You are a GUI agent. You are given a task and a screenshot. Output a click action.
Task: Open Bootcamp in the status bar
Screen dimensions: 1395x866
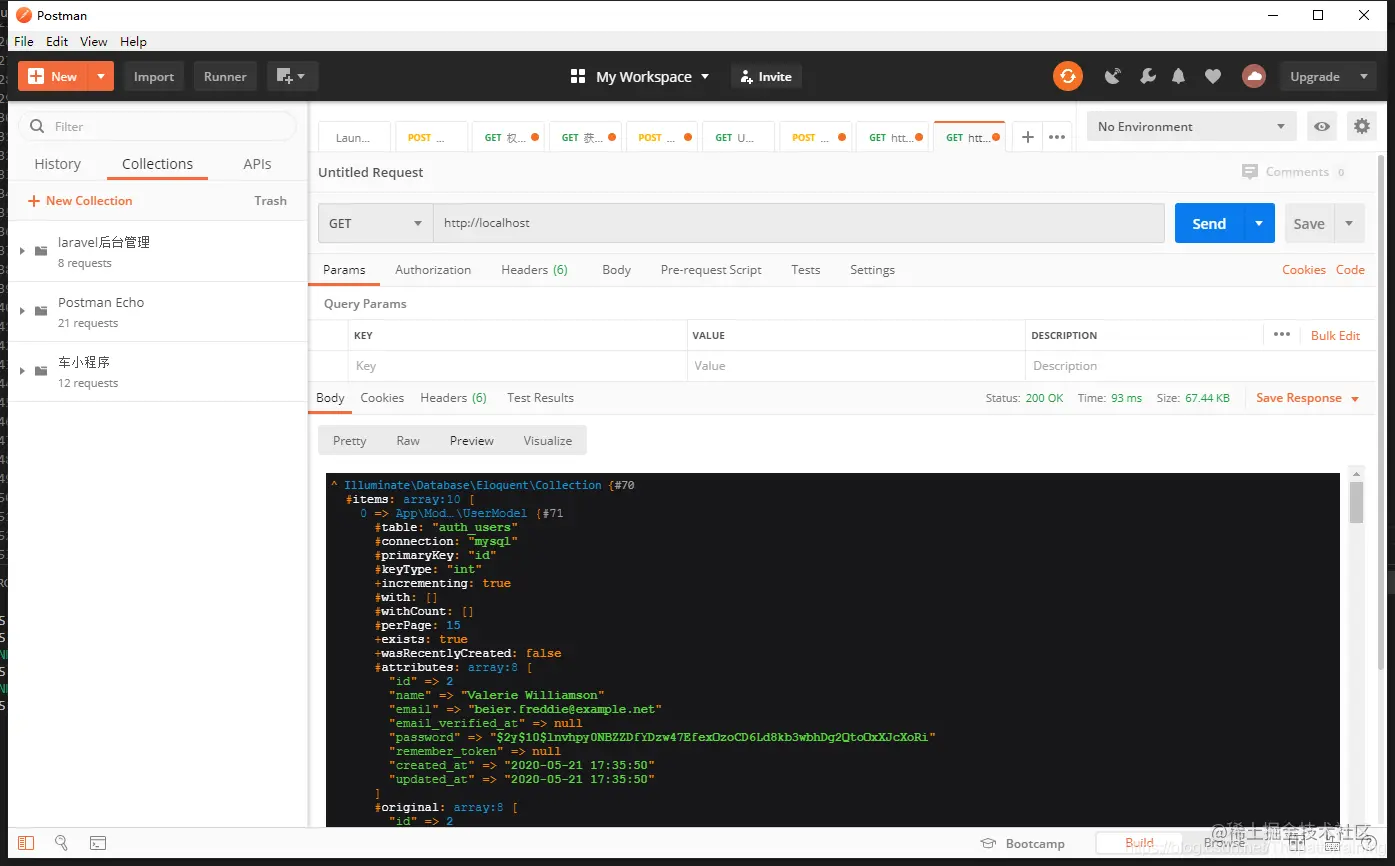pos(1023,843)
